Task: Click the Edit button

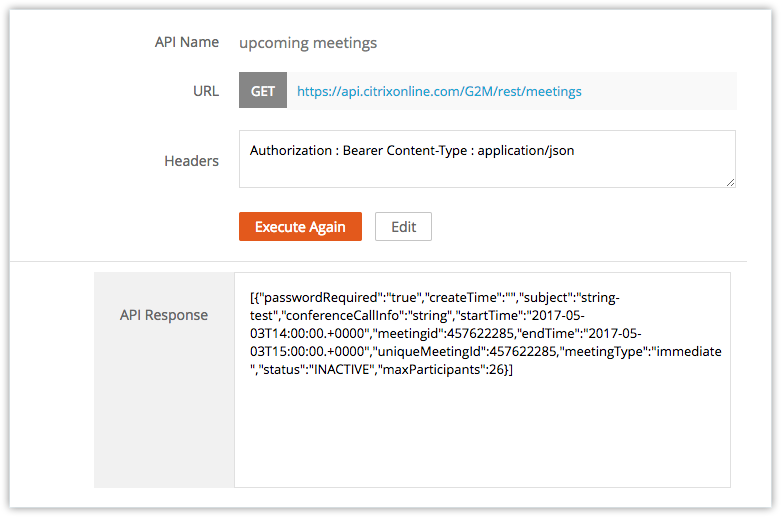Action: click(x=403, y=227)
